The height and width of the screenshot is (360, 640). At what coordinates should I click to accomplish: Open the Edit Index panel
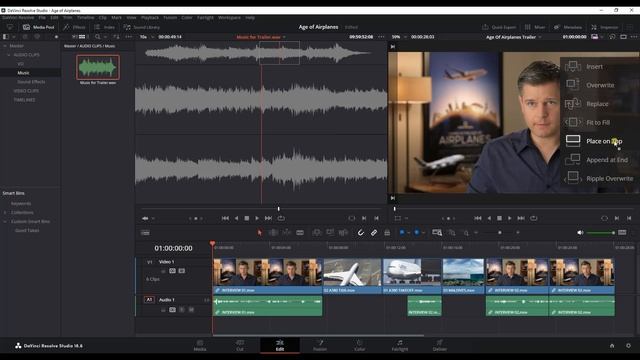tap(104, 27)
